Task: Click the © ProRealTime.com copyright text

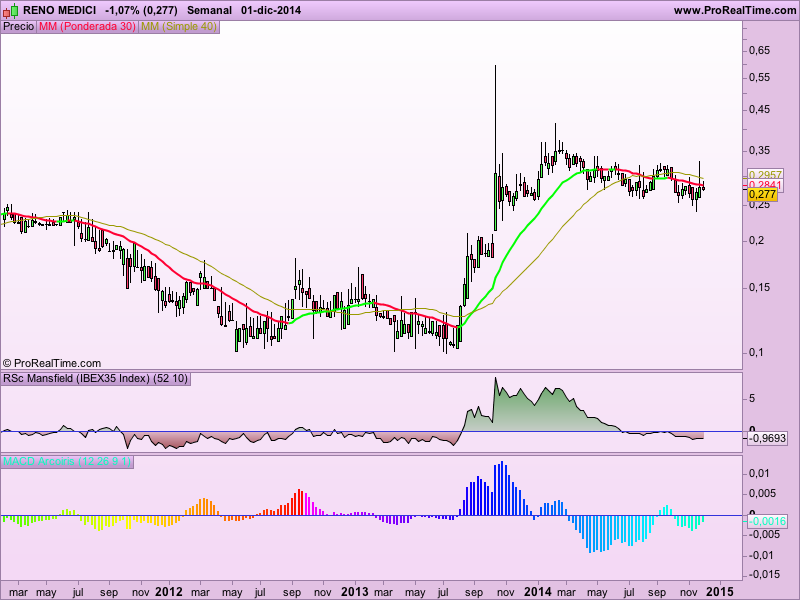Action: pos(52,363)
